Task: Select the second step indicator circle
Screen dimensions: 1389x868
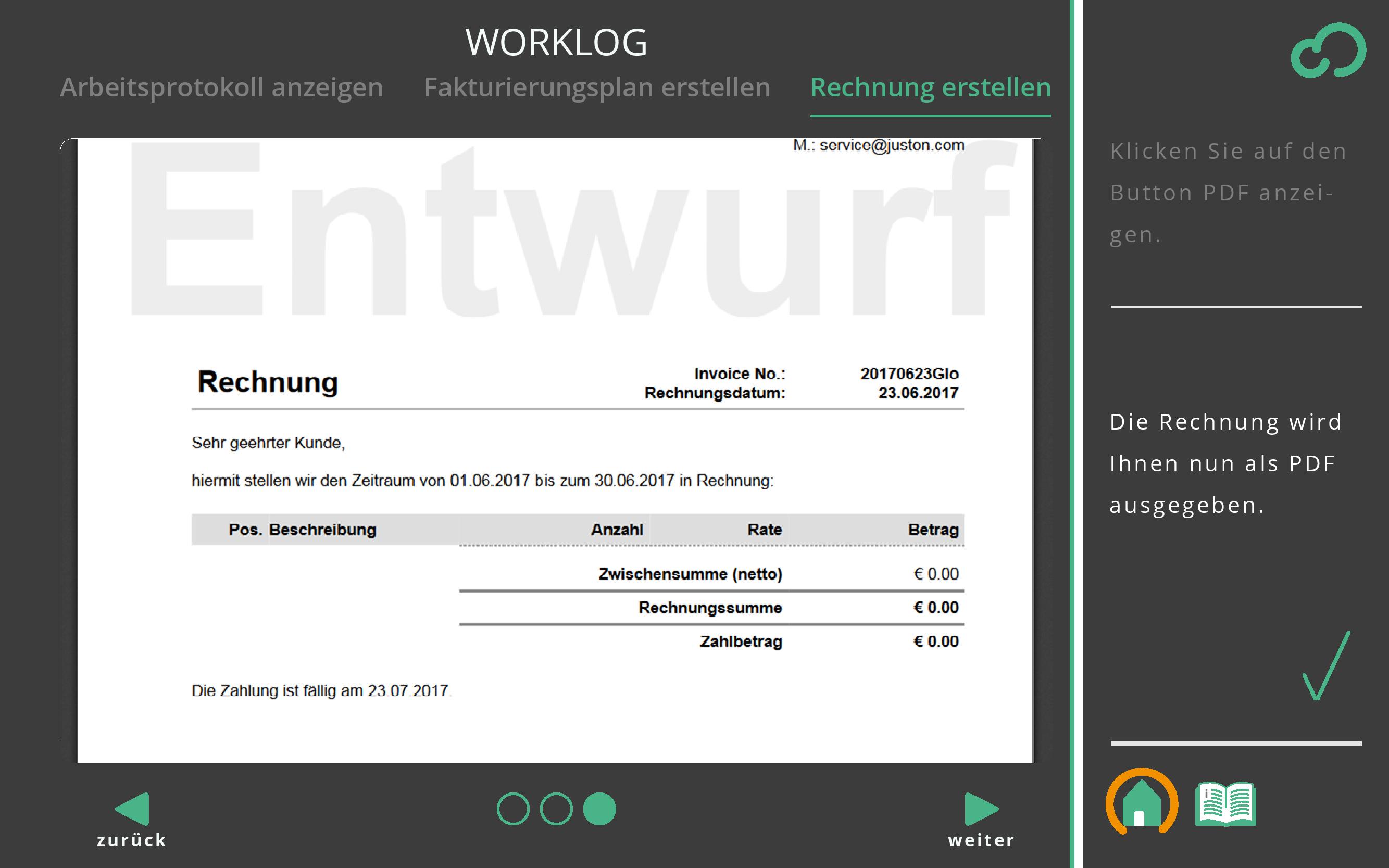Action: (x=556, y=809)
